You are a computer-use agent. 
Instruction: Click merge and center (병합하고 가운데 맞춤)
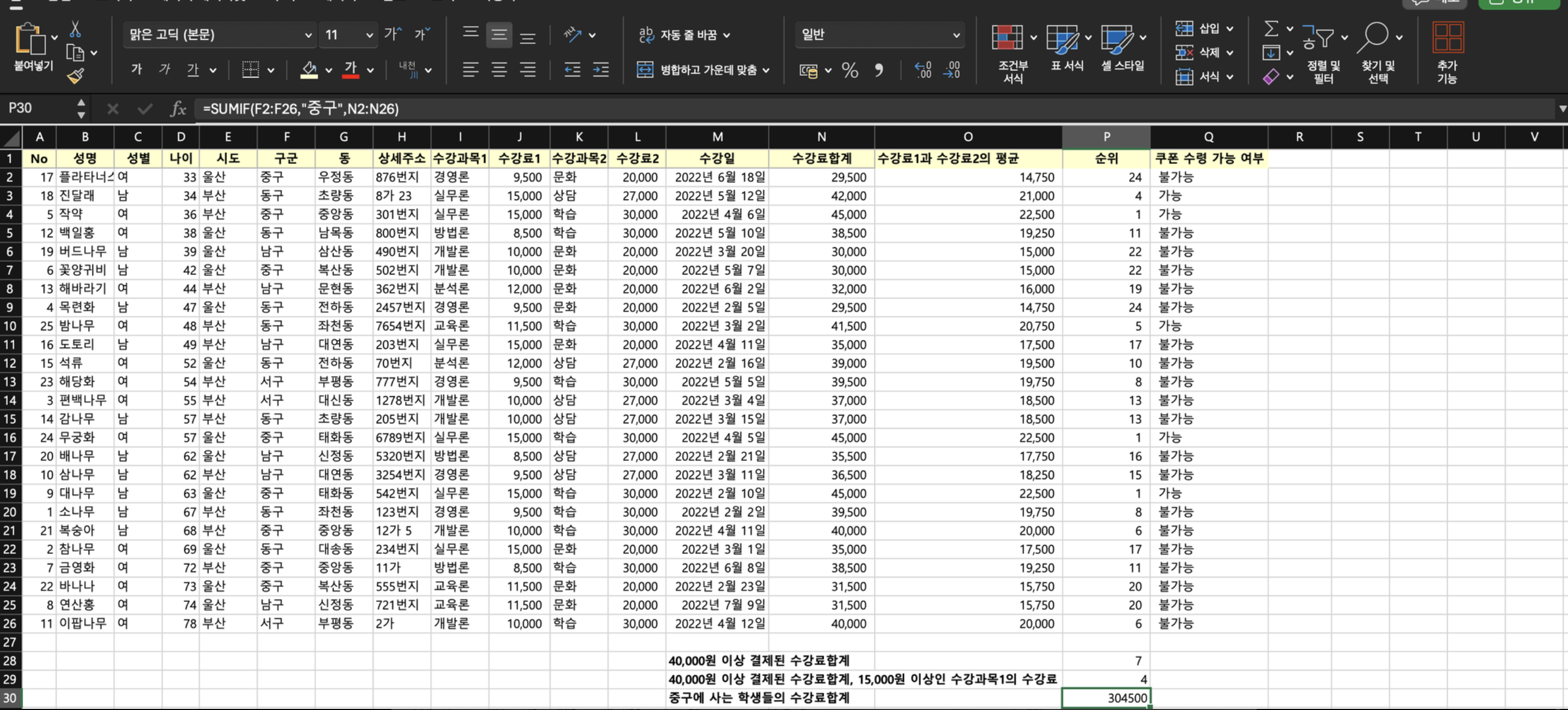703,70
